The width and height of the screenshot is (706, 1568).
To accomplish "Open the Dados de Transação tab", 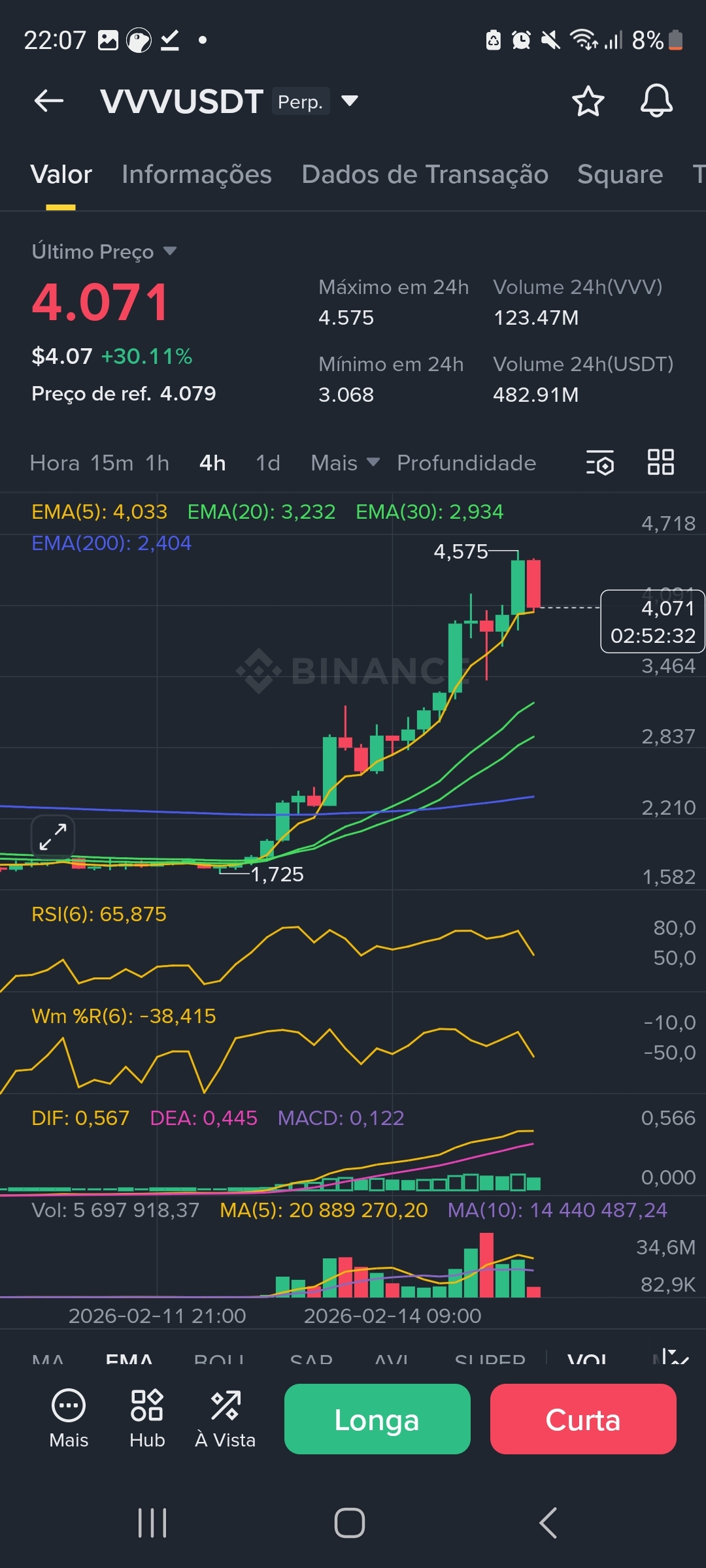I will (425, 175).
